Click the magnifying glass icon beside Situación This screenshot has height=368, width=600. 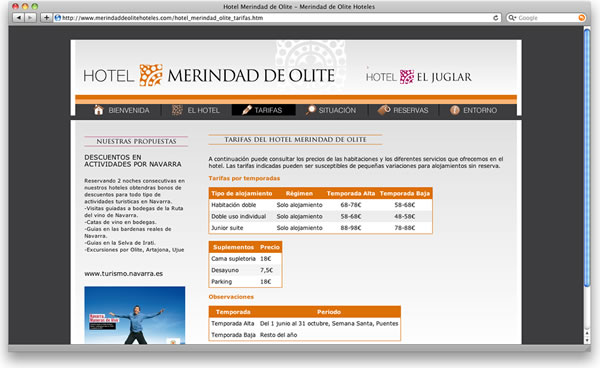pos(310,110)
